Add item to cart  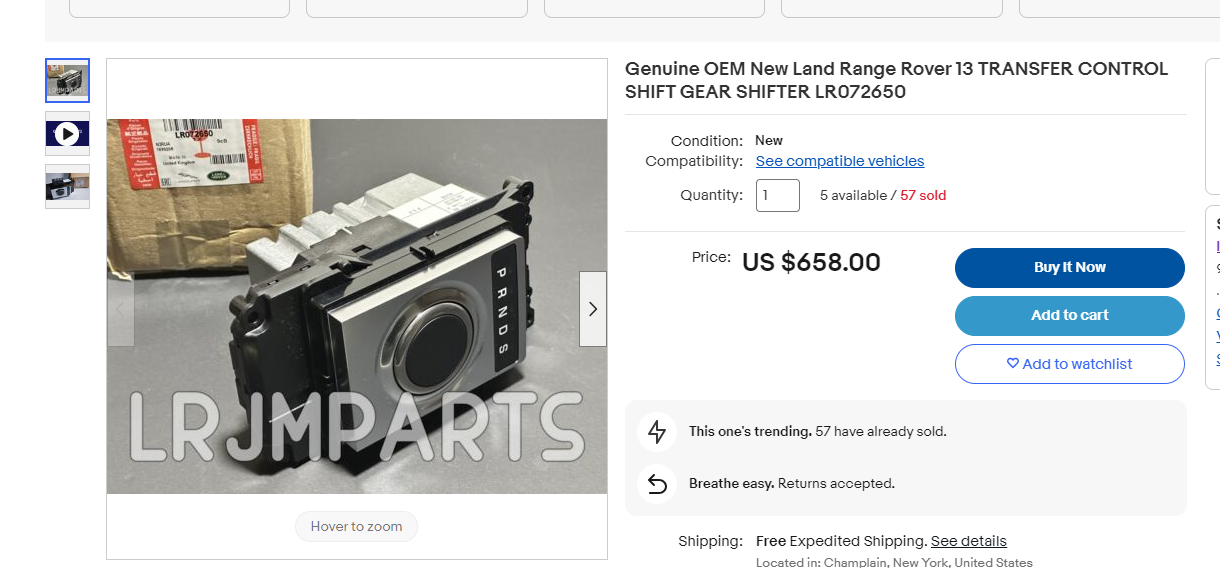1070,315
